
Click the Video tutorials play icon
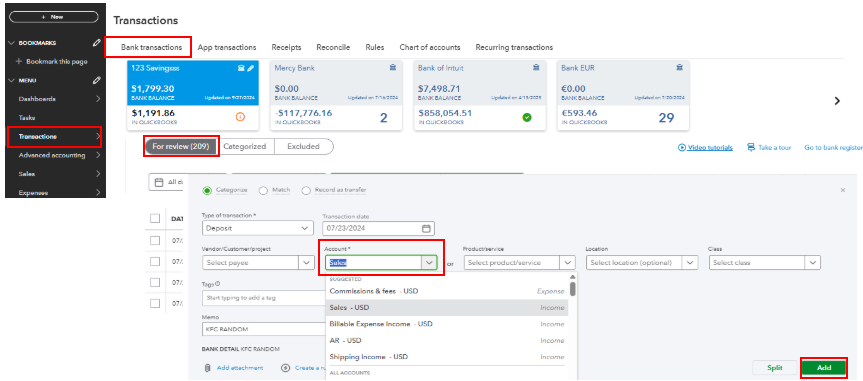[682, 148]
